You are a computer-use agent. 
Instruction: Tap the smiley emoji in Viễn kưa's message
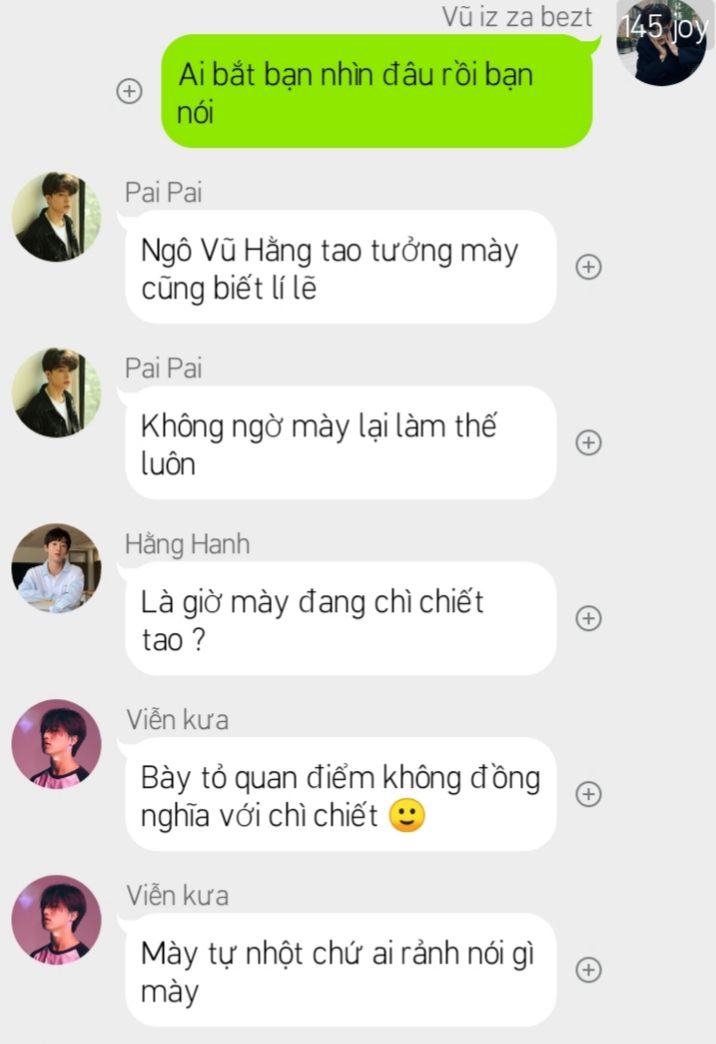(x=406, y=816)
